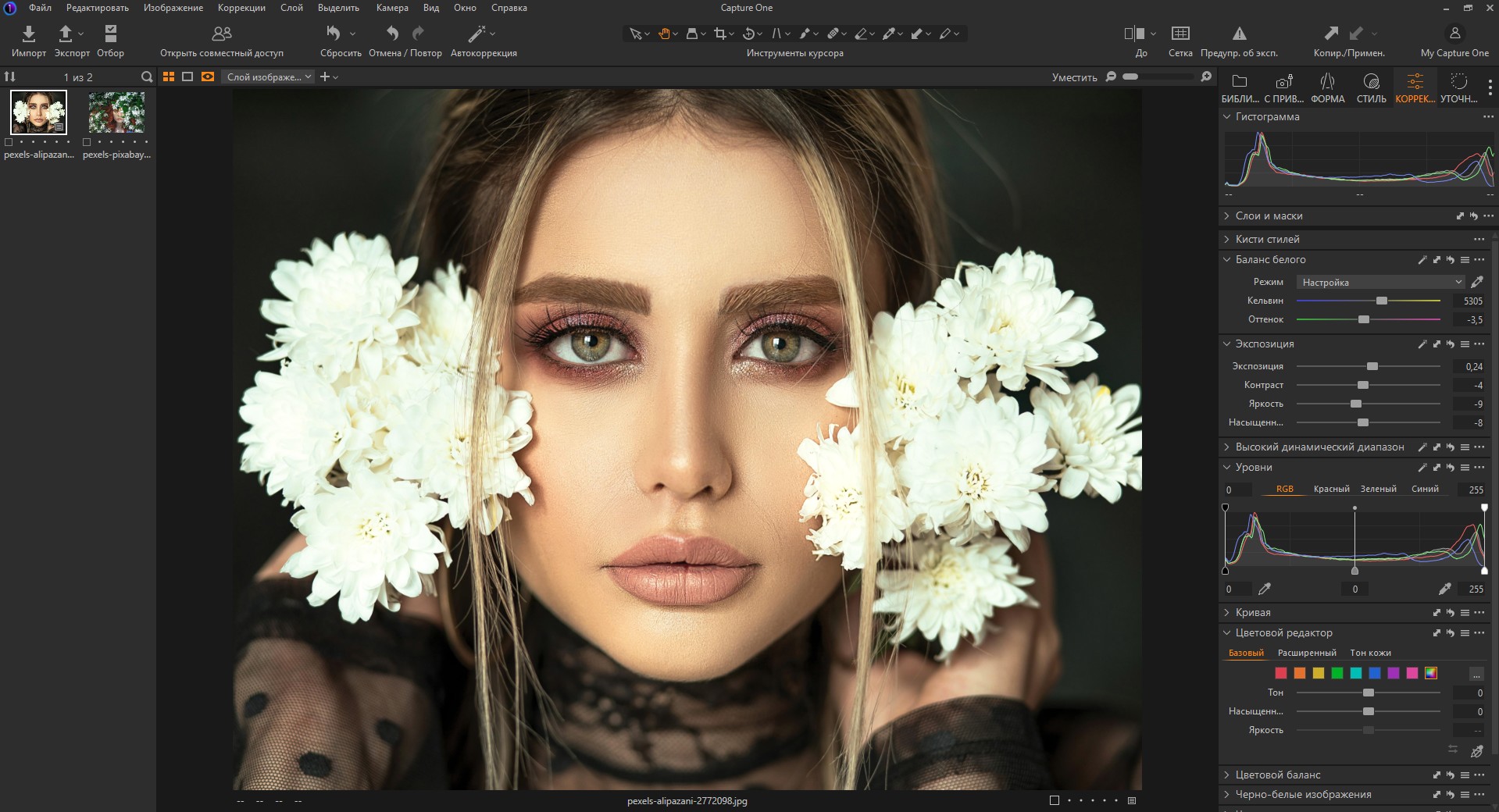Toggle checkbox under second thumbnail
Image resolution: width=1499 pixels, height=812 pixels.
pyautogui.click(x=87, y=142)
